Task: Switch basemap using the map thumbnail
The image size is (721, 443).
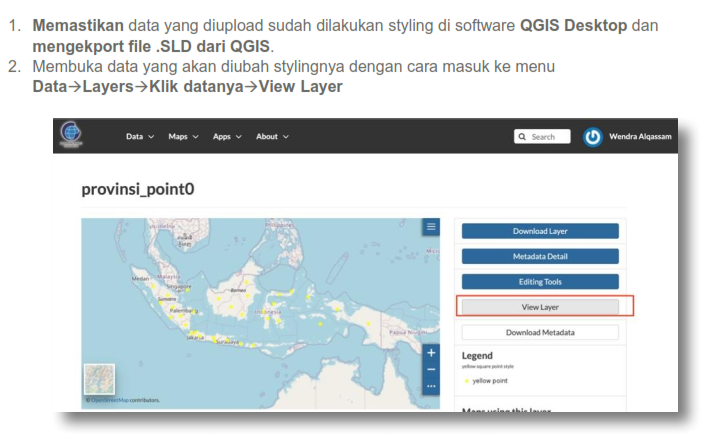Action: pyautogui.click(x=99, y=380)
